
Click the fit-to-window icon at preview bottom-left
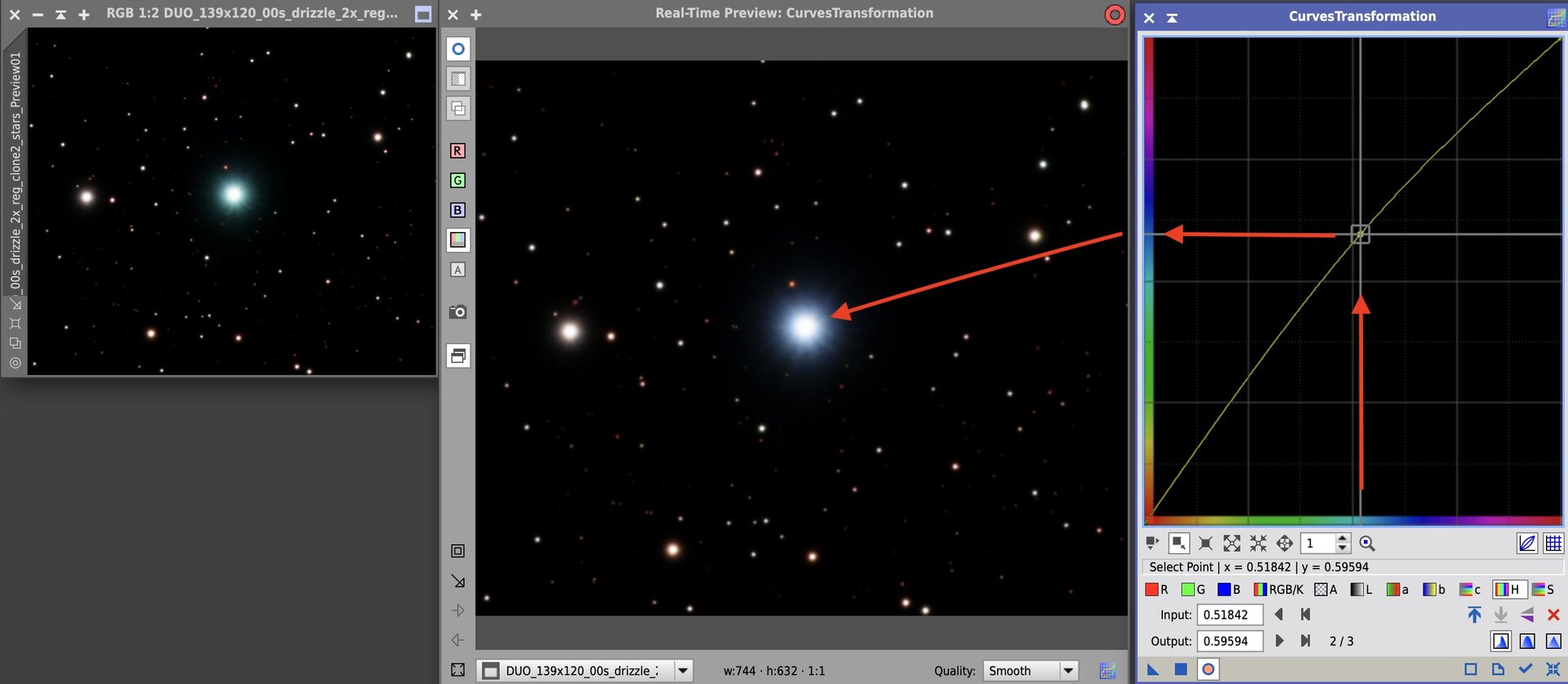coord(458,670)
